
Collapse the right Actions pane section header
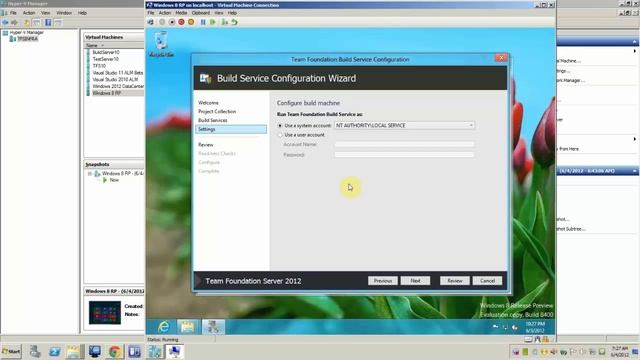click(x=634, y=42)
